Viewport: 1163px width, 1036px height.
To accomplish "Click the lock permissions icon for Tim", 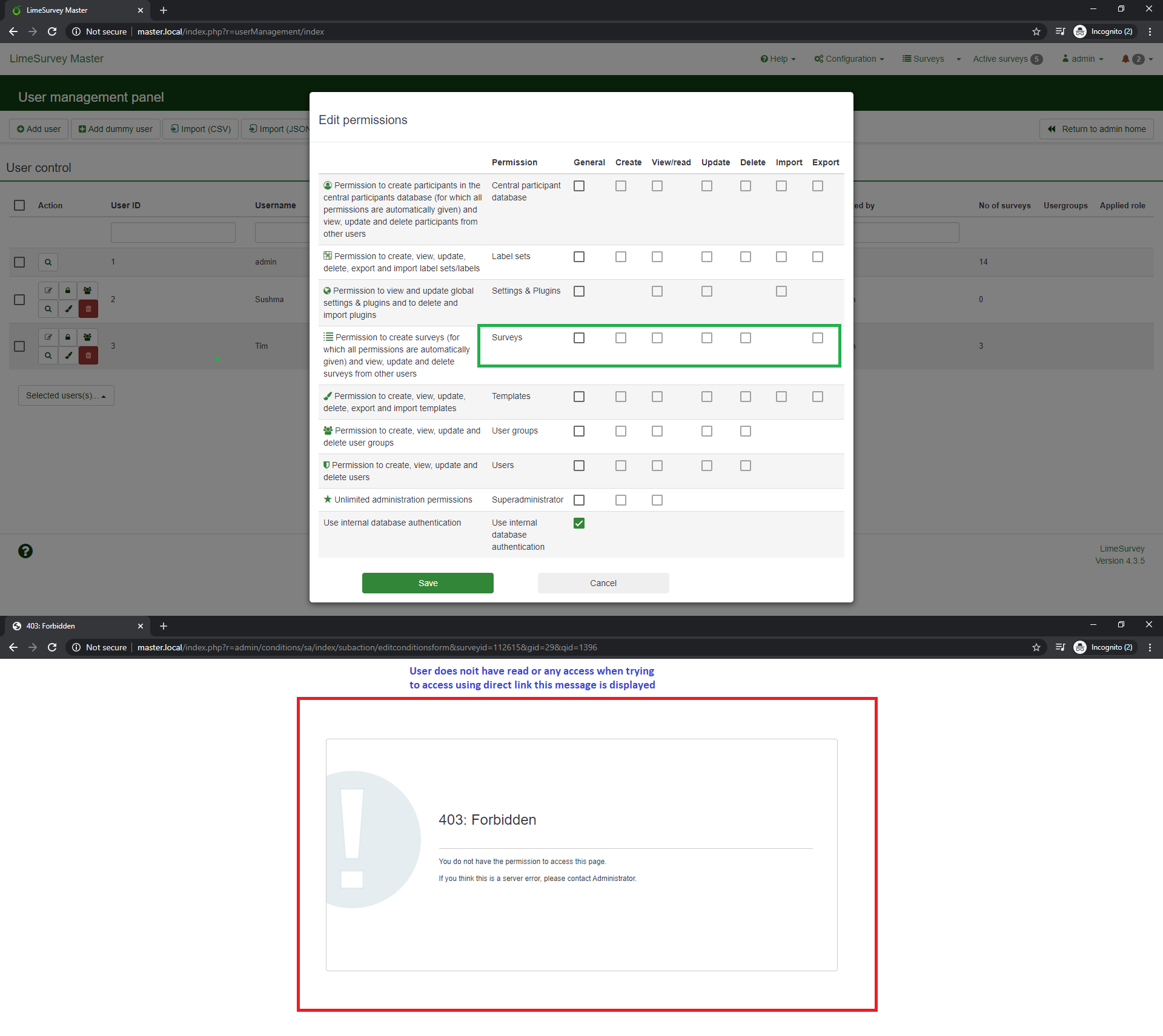I will [68, 337].
